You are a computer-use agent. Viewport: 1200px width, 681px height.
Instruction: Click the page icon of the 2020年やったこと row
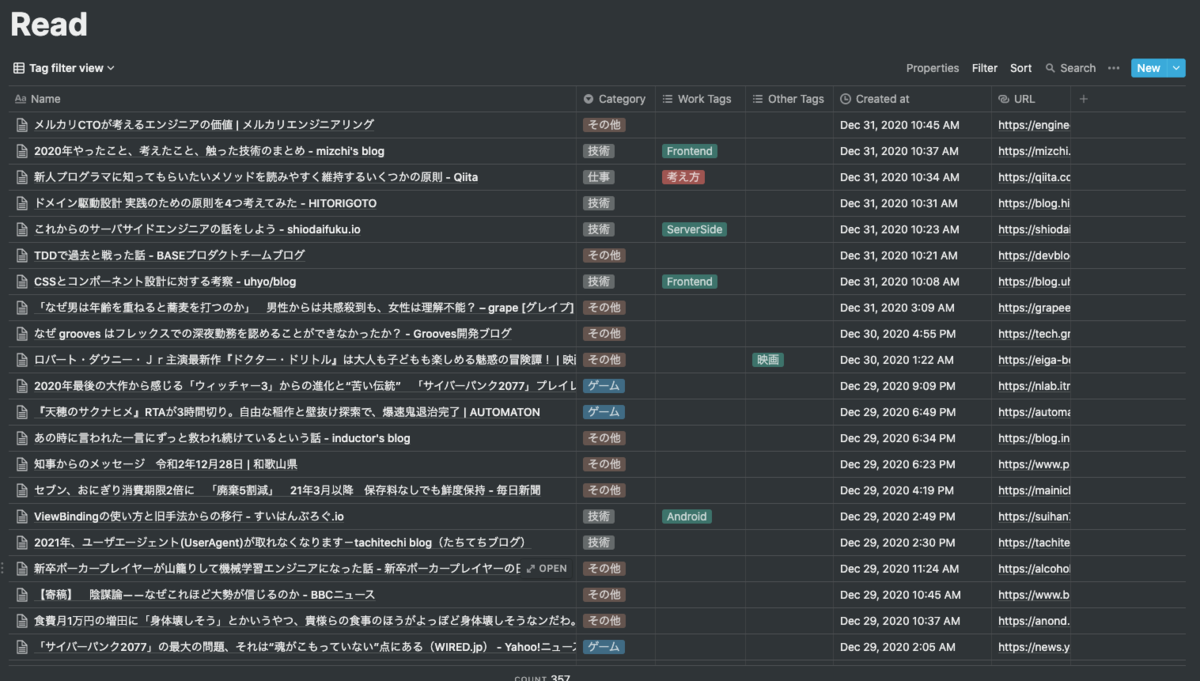tap(22, 151)
